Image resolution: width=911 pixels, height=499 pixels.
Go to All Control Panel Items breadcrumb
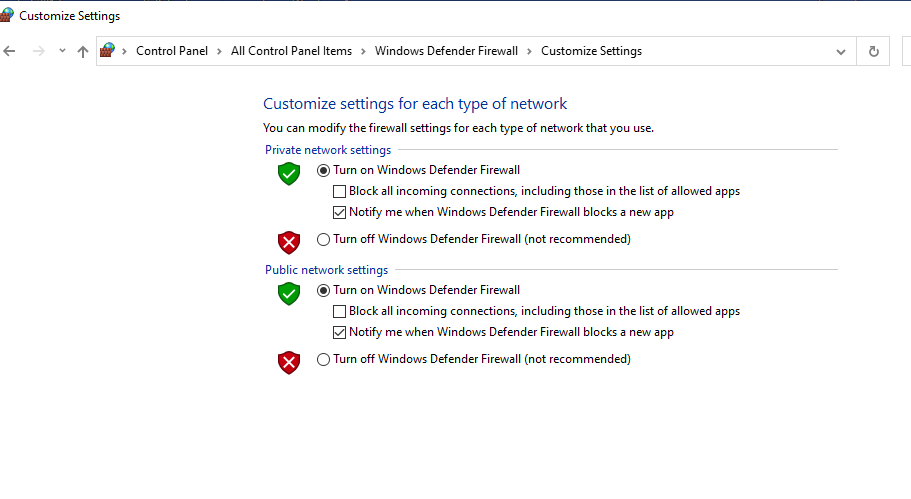pos(291,51)
